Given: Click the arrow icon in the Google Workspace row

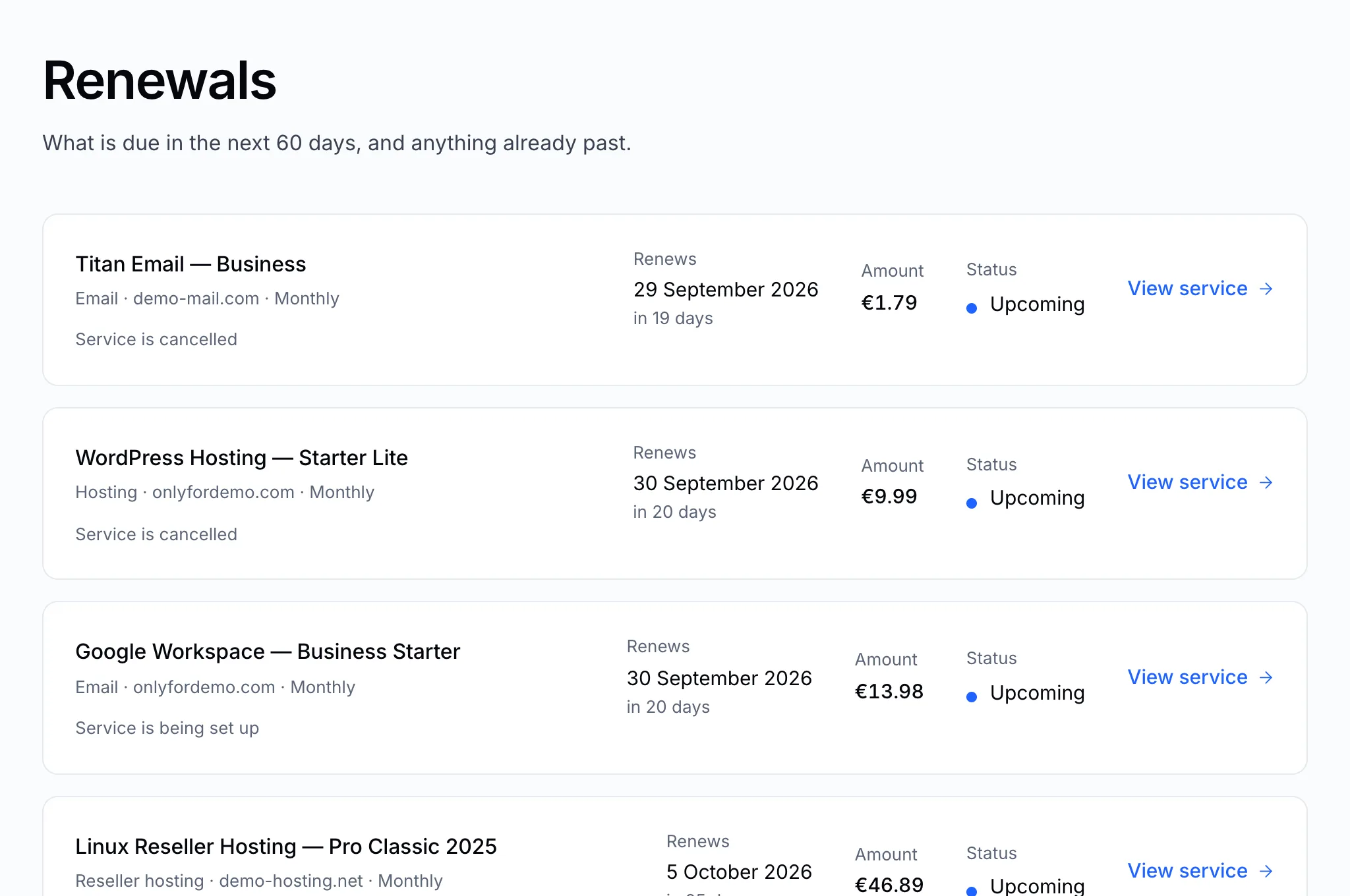Looking at the screenshot, I should point(1266,677).
